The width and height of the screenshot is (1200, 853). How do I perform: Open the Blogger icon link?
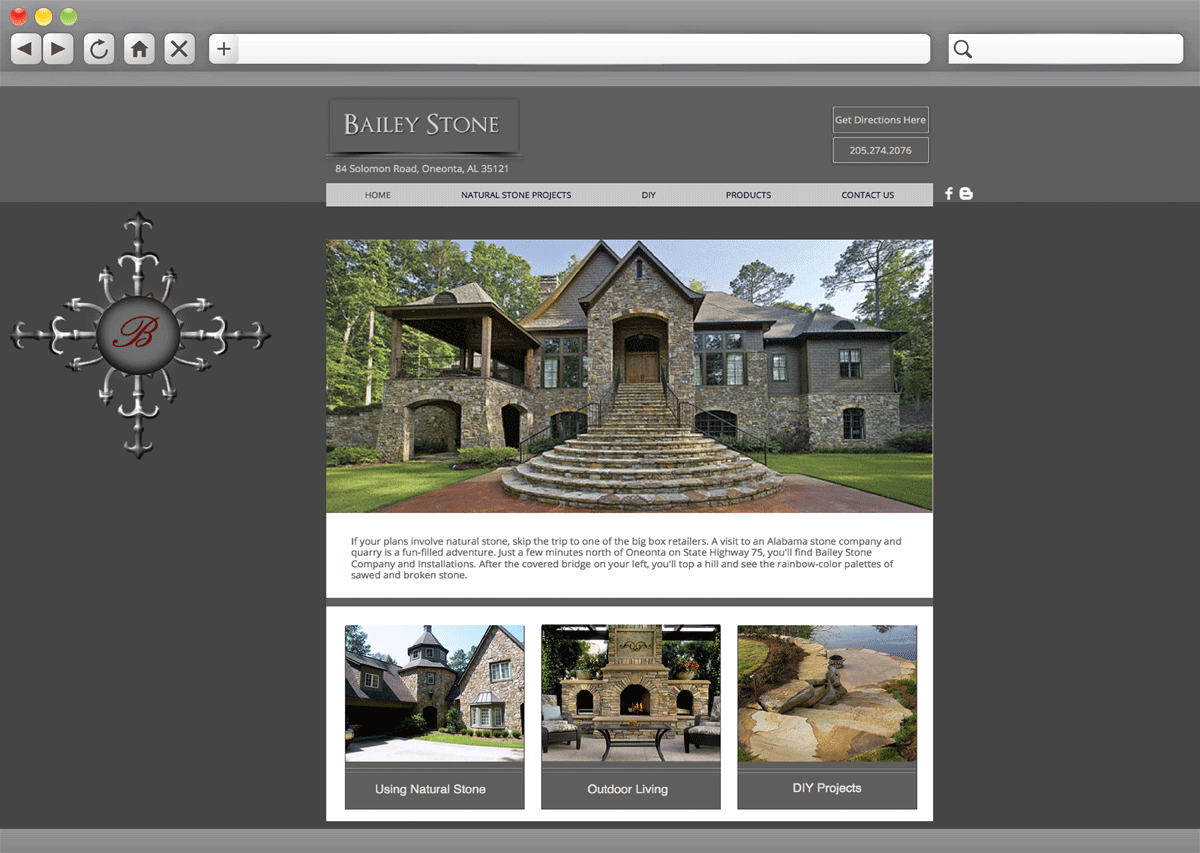click(966, 194)
